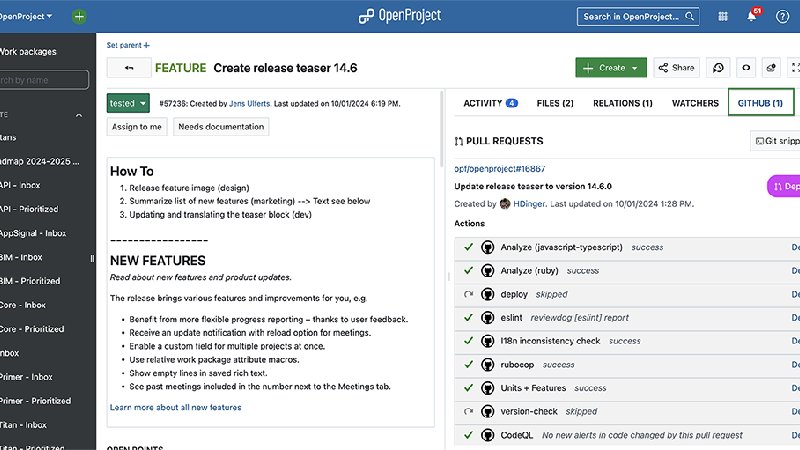This screenshot has width=800, height=450.
Task: Click the skipped status icon of version-check
Action: click(468, 411)
